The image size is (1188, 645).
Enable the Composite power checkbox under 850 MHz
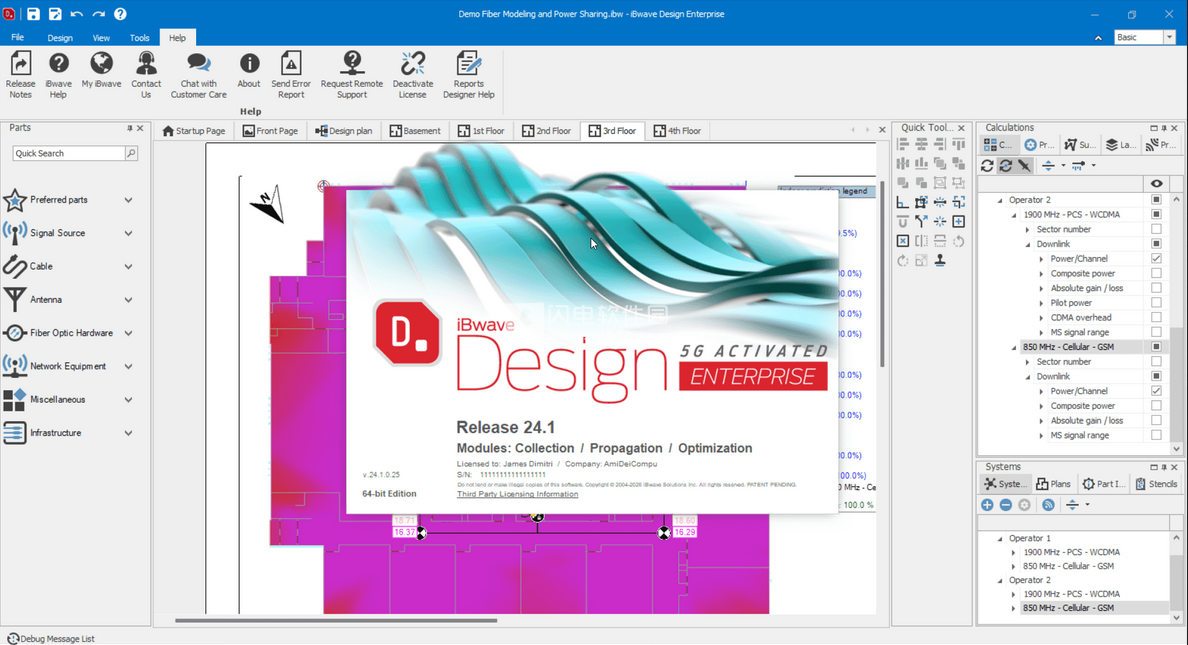click(x=1156, y=406)
